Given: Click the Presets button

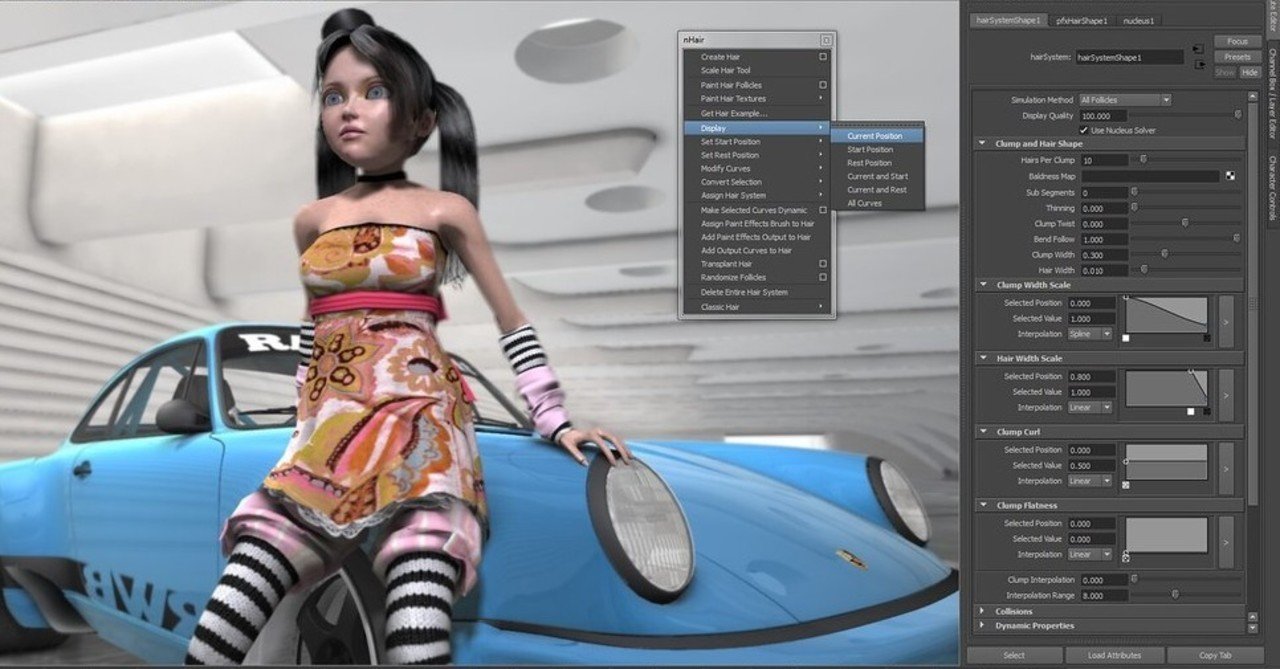Looking at the screenshot, I should coord(1237,57).
